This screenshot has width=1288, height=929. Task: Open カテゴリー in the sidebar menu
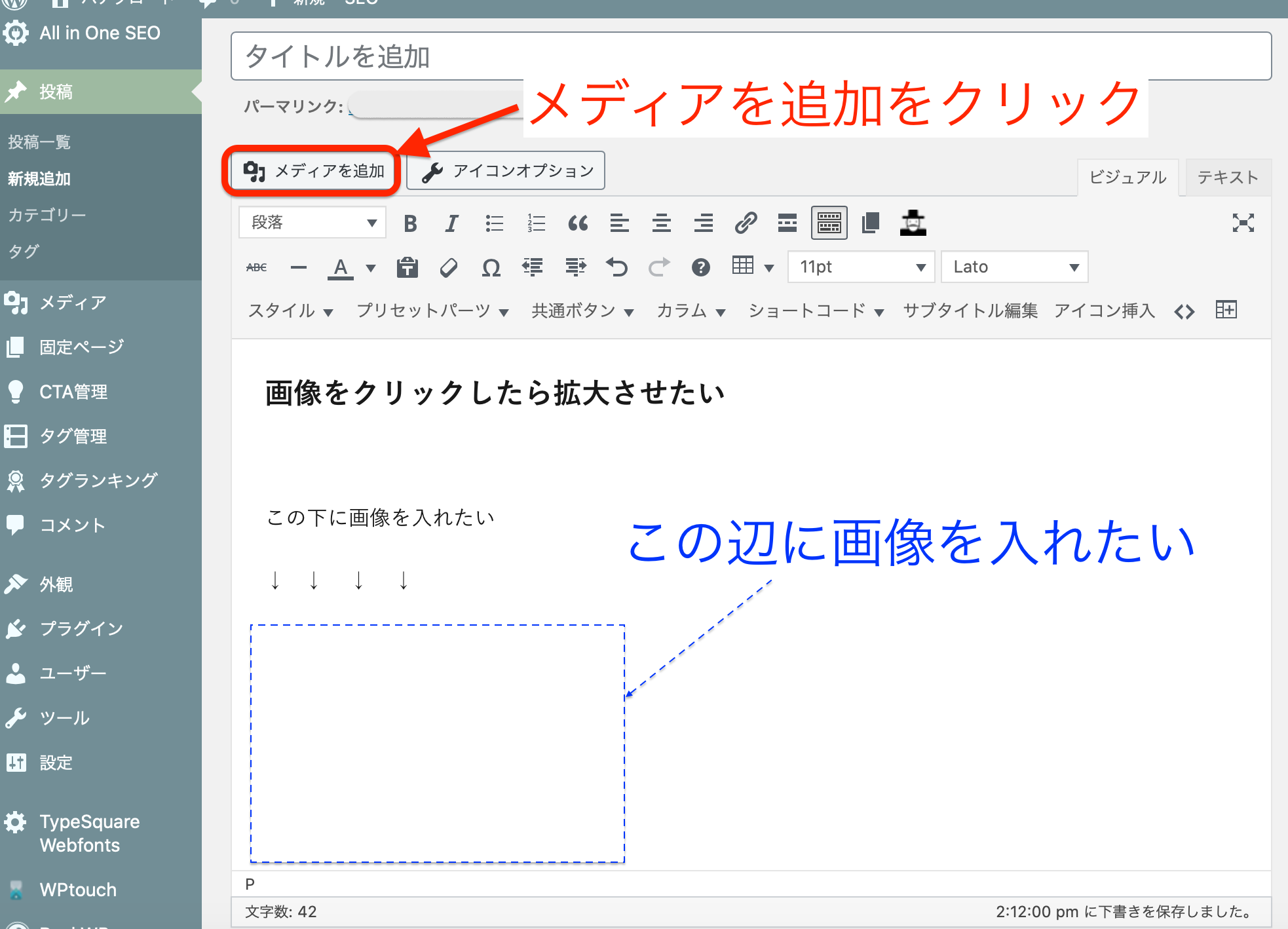(47, 215)
